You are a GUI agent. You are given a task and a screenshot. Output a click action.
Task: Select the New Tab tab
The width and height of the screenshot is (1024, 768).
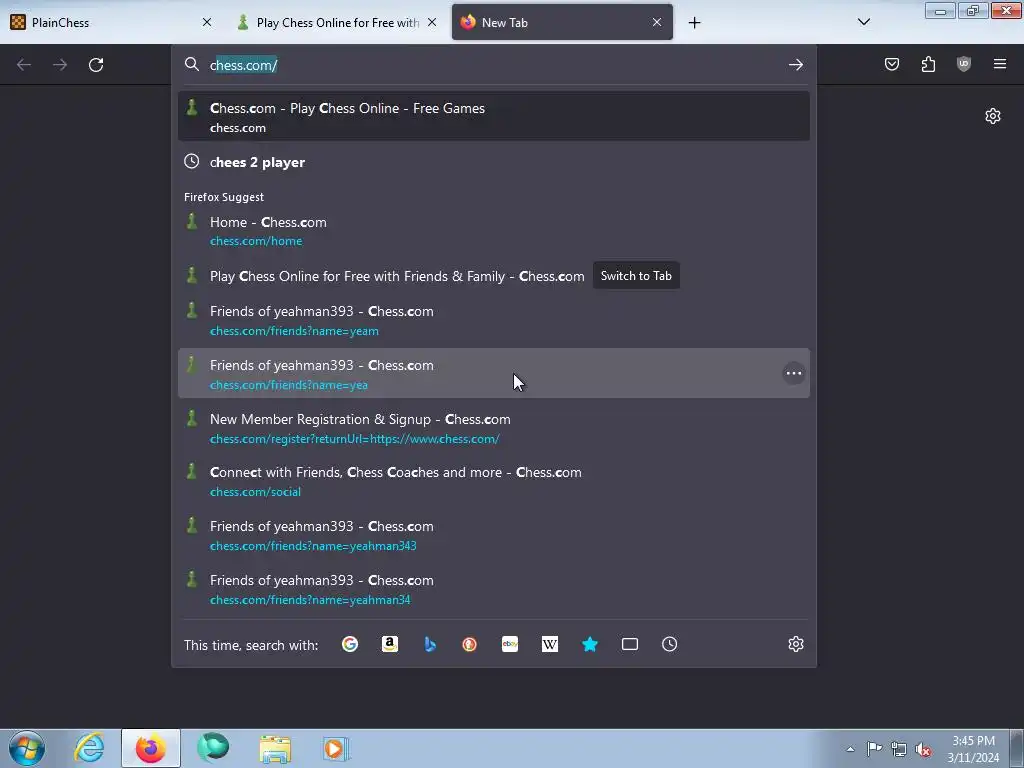pos(562,22)
